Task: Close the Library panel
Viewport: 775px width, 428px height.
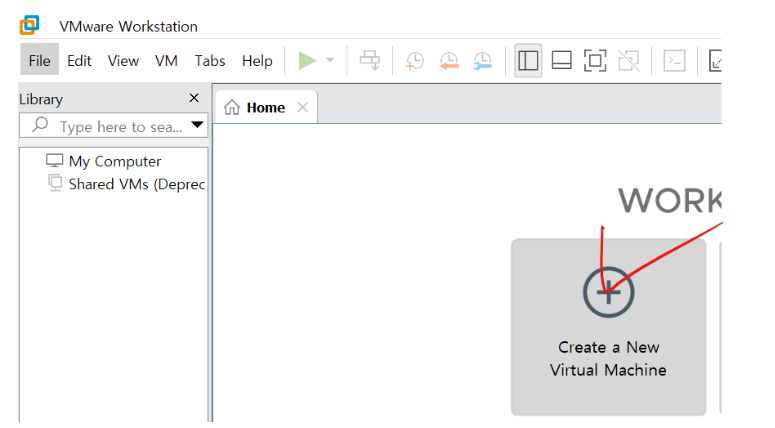Action: [194, 98]
